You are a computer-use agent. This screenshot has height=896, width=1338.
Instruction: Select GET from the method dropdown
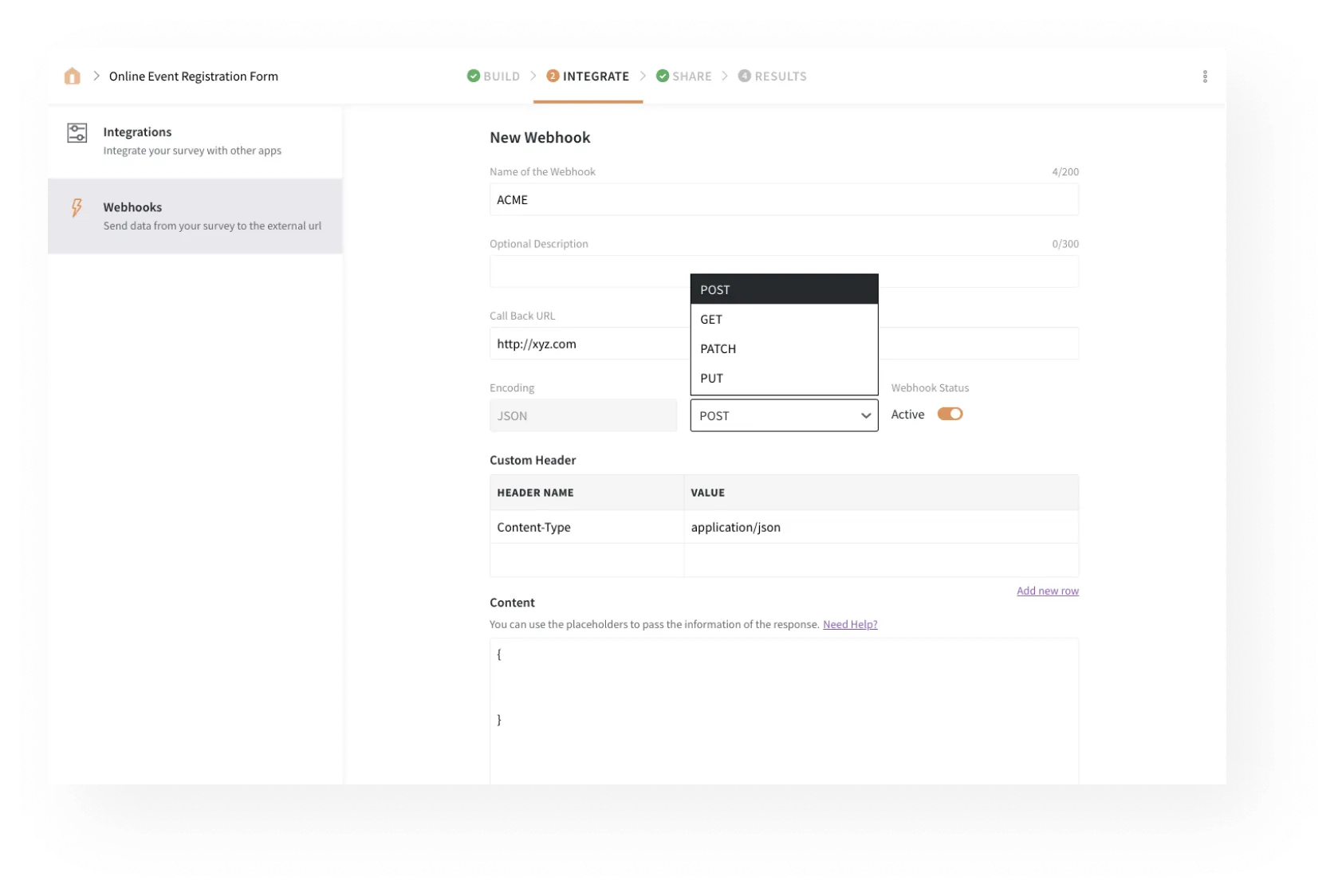(x=711, y=319)
